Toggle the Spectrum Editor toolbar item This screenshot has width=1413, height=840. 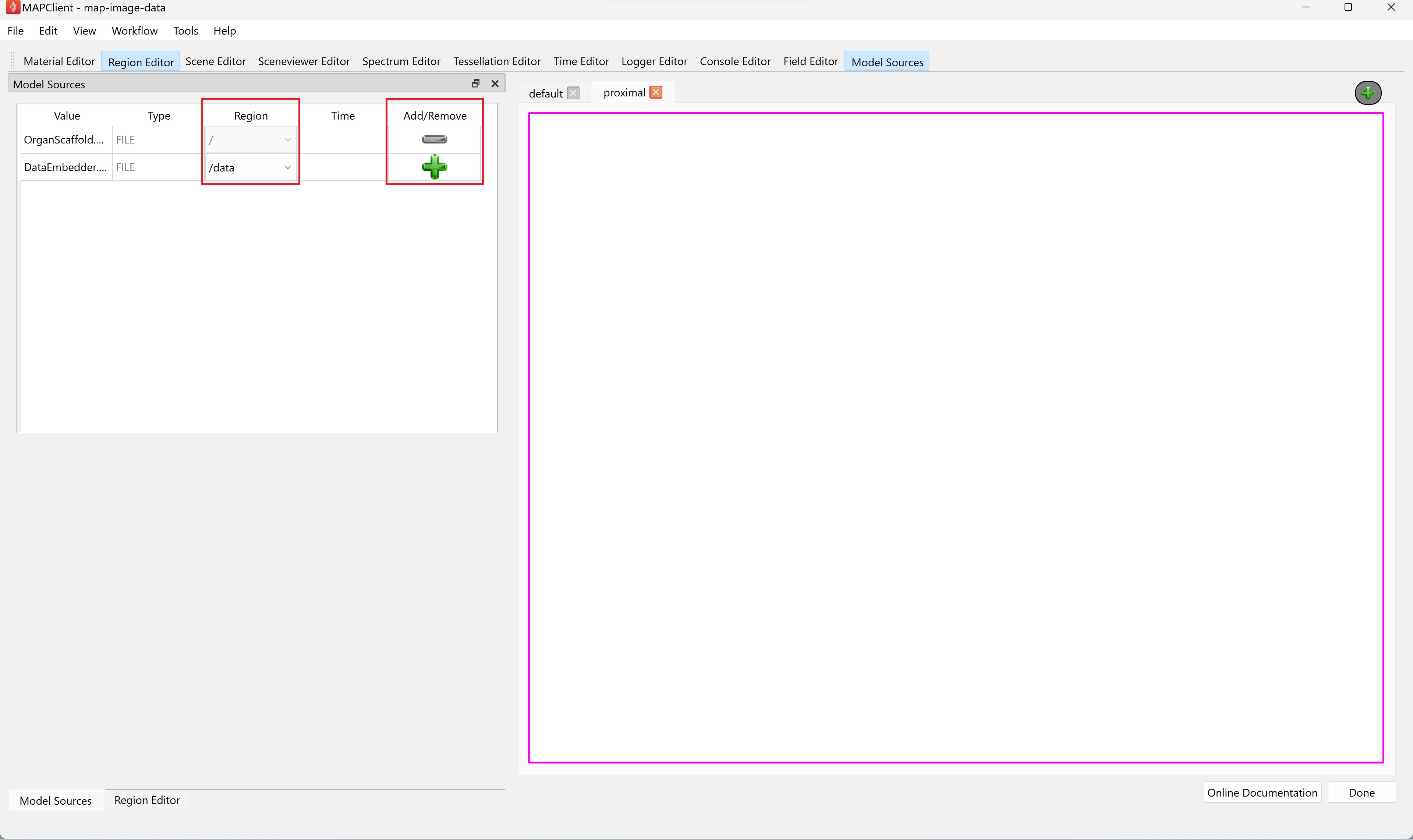[x=401, y=61]
